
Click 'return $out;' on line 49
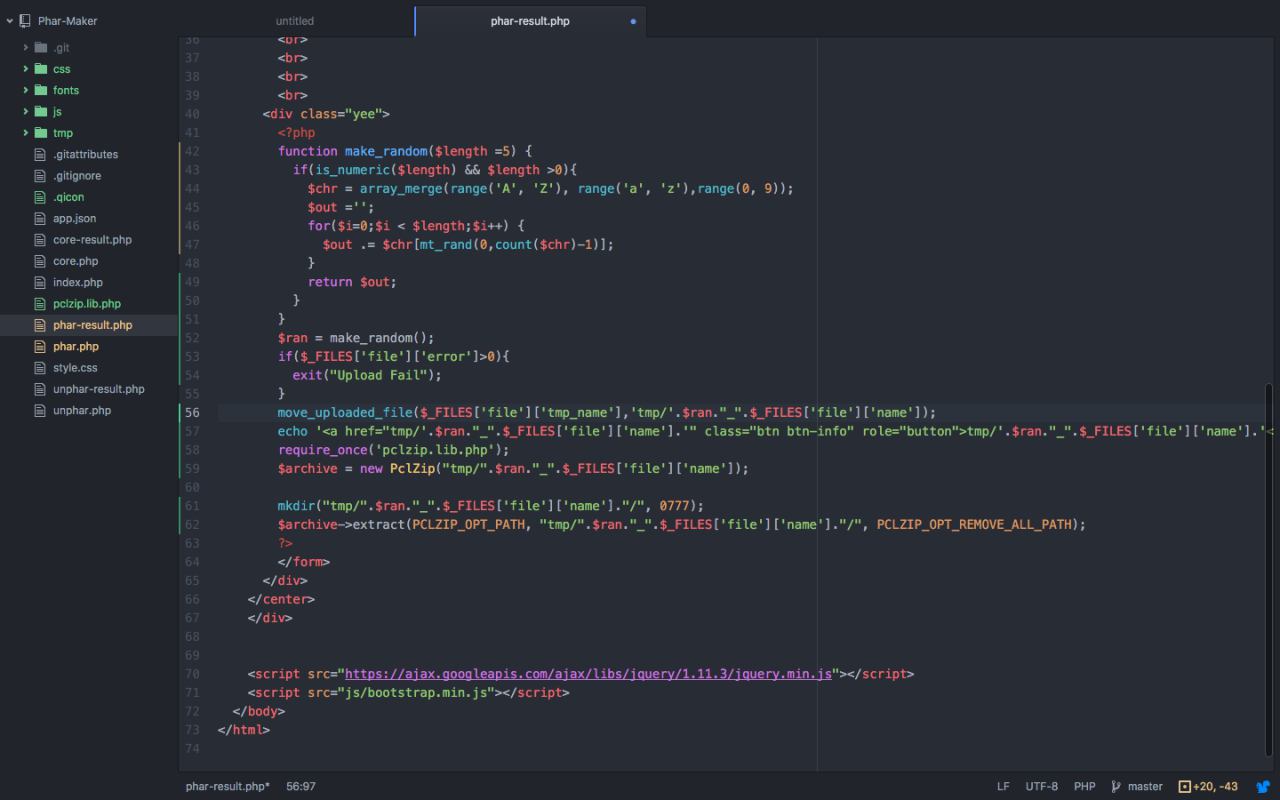coord(352,282)
